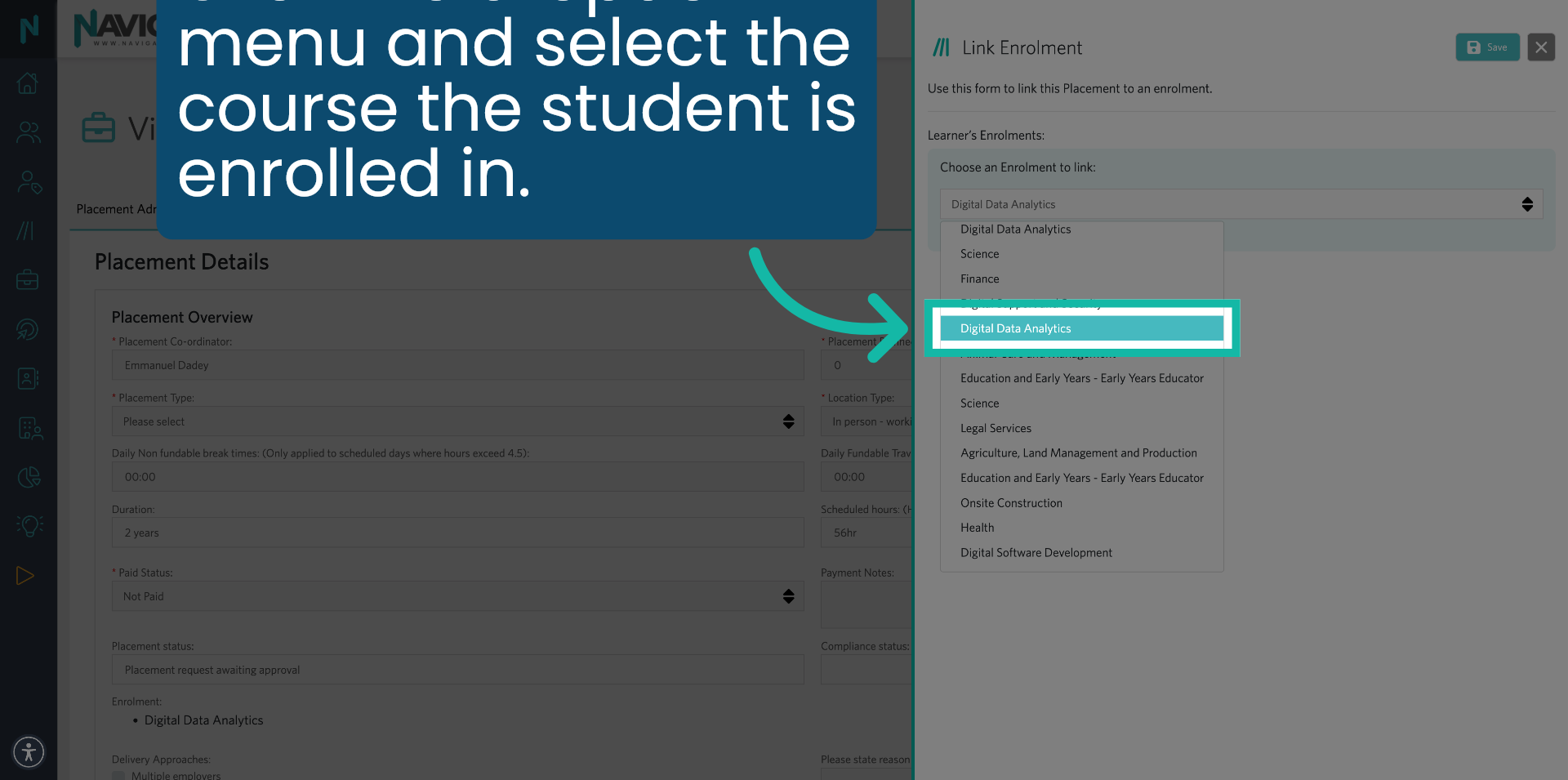This screenshot has width=1568, height=780.
Task: Select the learner search person icon
Action: tap(28, 182)
